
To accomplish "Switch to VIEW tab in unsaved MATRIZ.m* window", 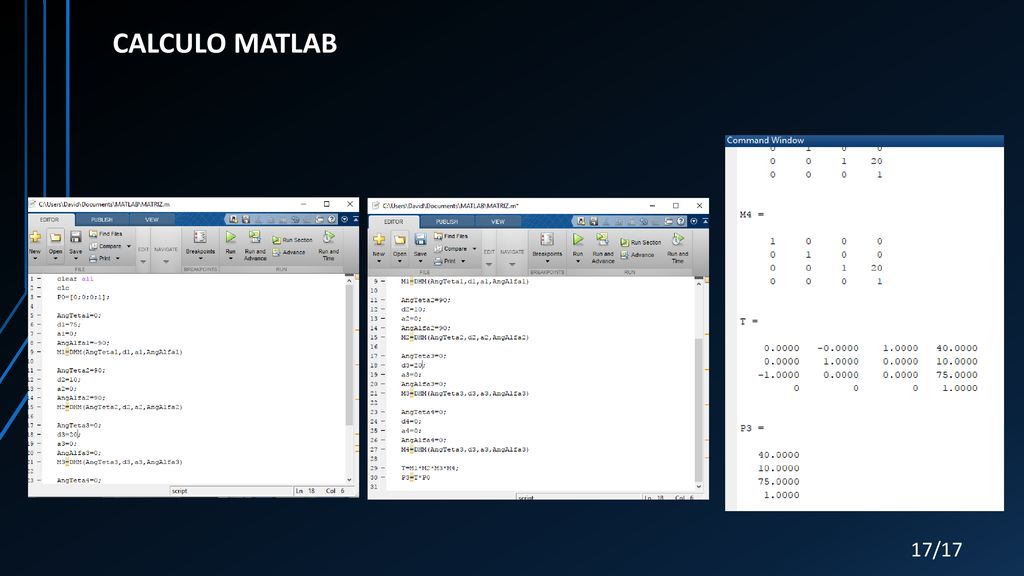I will pos(498,222).
